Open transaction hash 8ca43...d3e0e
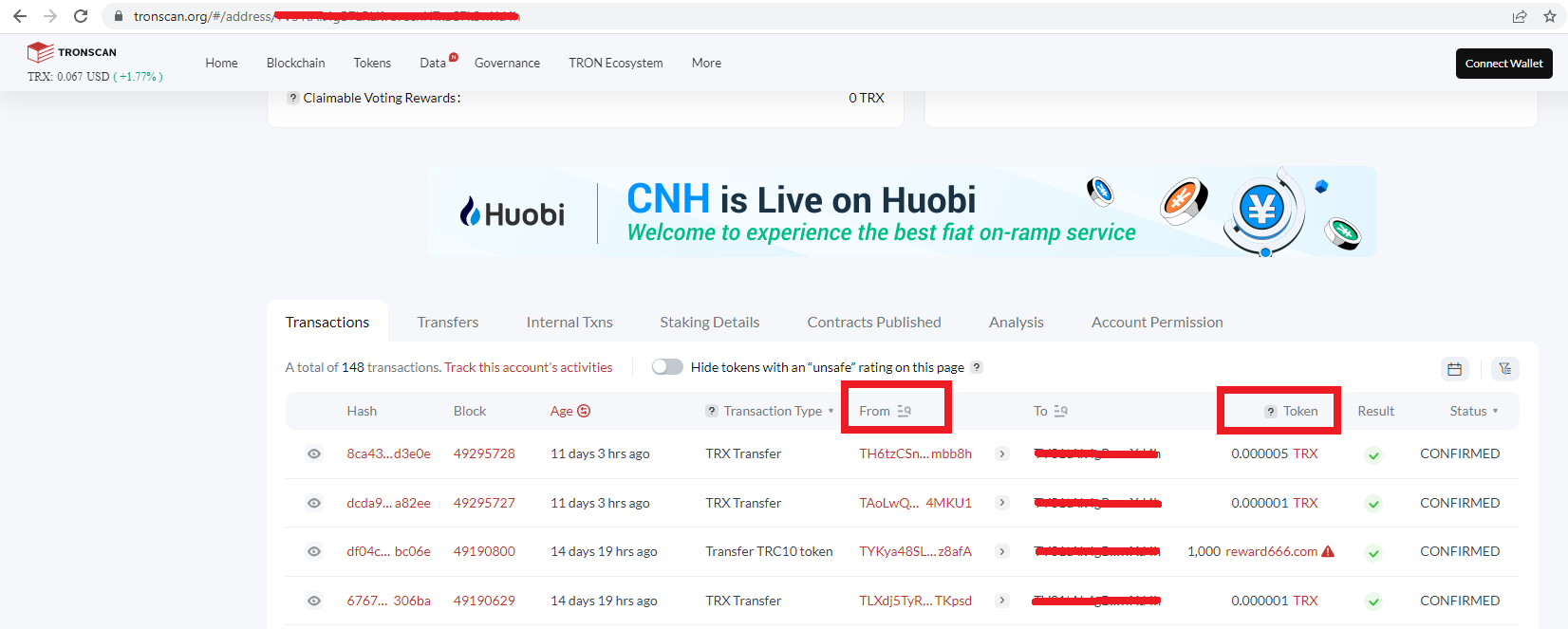This screenshot has height=629, width=1568. pos(388,453)
